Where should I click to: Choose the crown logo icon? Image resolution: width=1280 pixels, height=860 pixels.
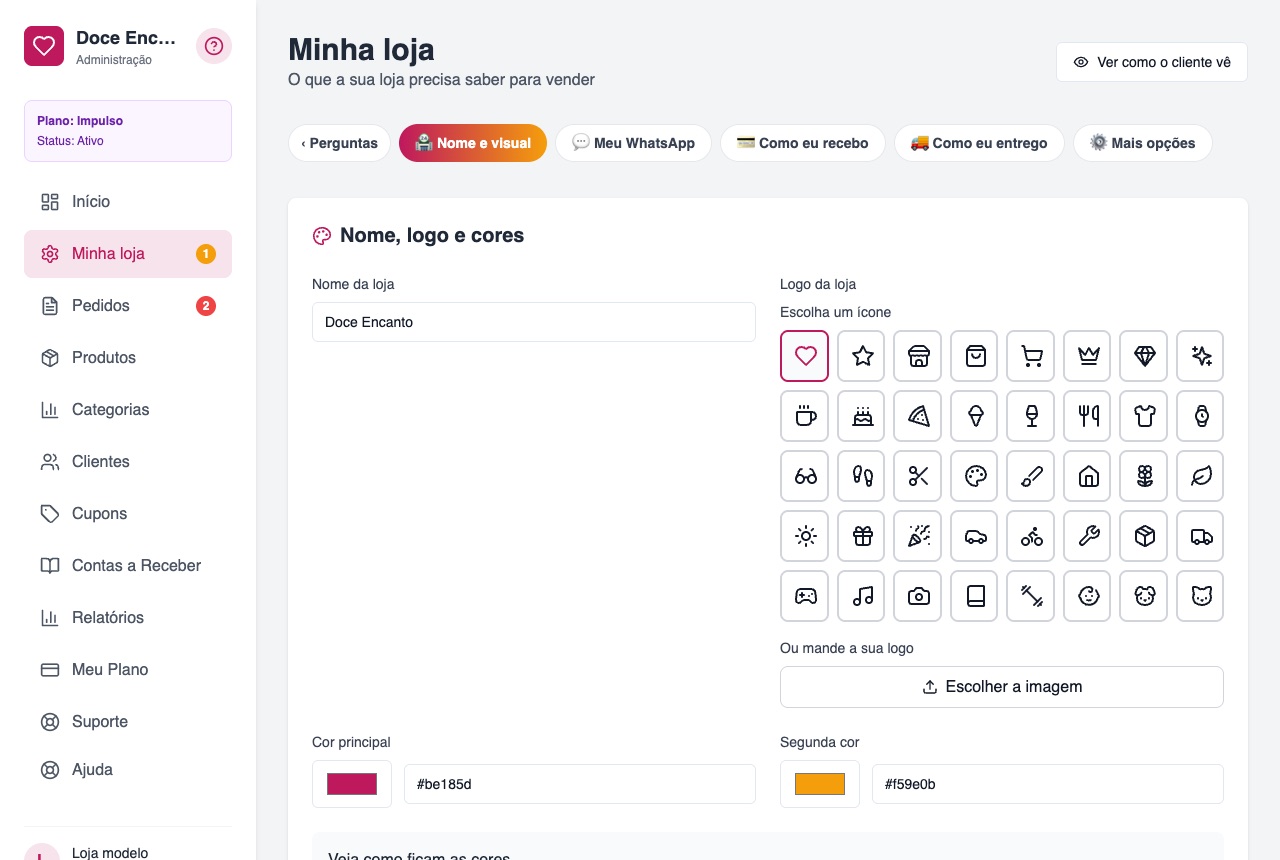tap(1088, 356)
